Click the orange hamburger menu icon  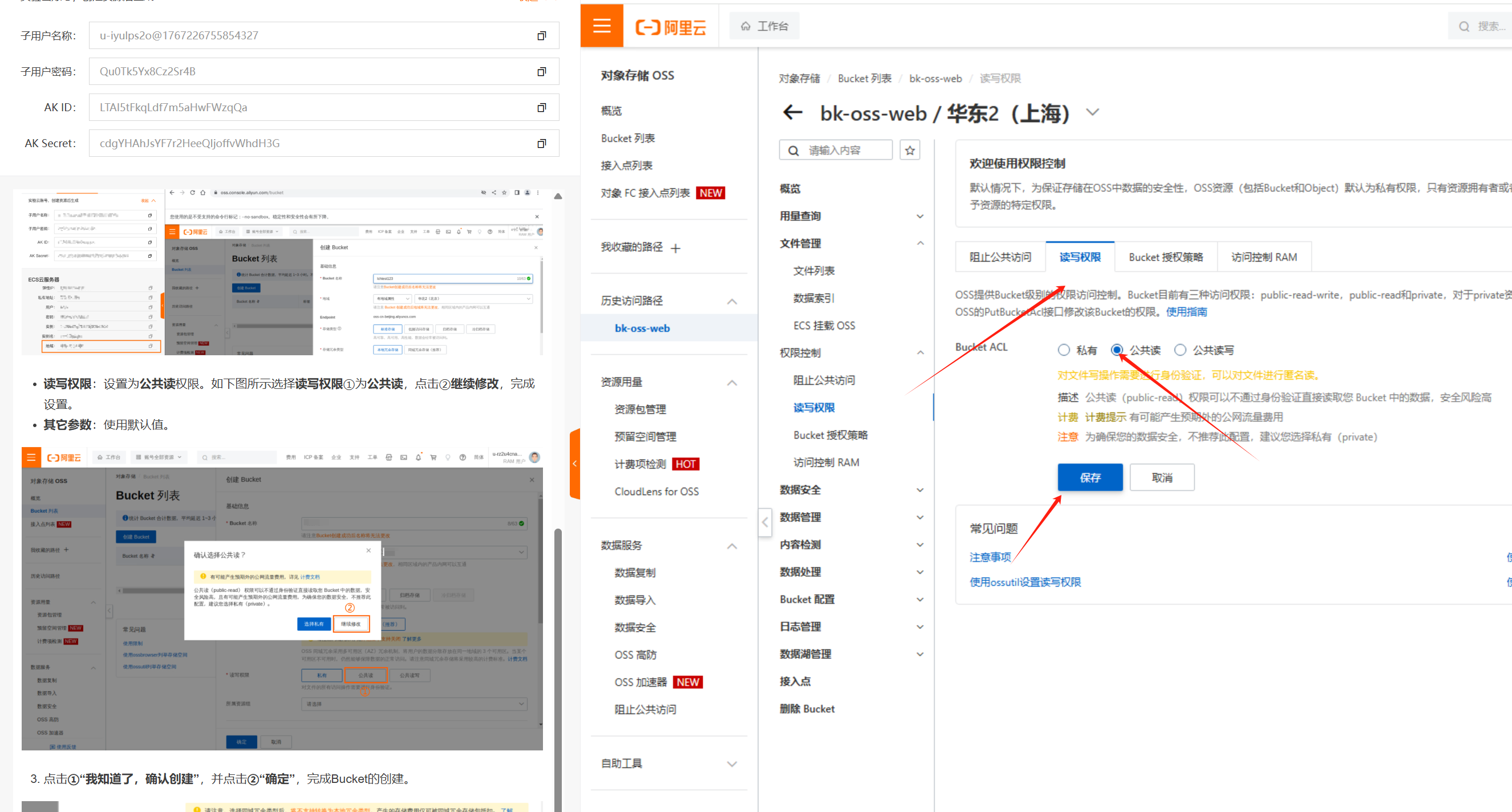(602, 26)
